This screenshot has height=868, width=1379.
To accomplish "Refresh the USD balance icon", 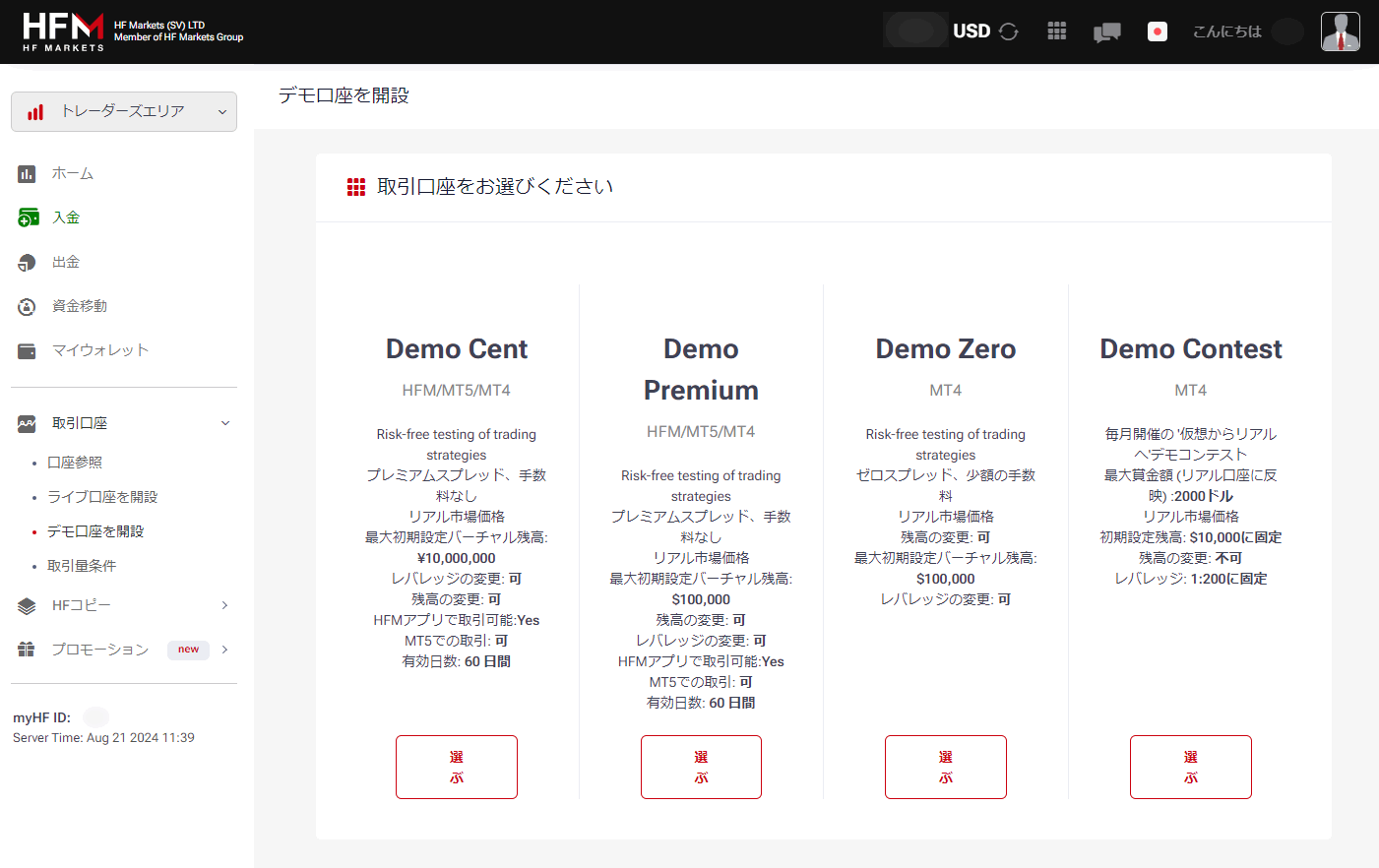I will click(1009, 31).
